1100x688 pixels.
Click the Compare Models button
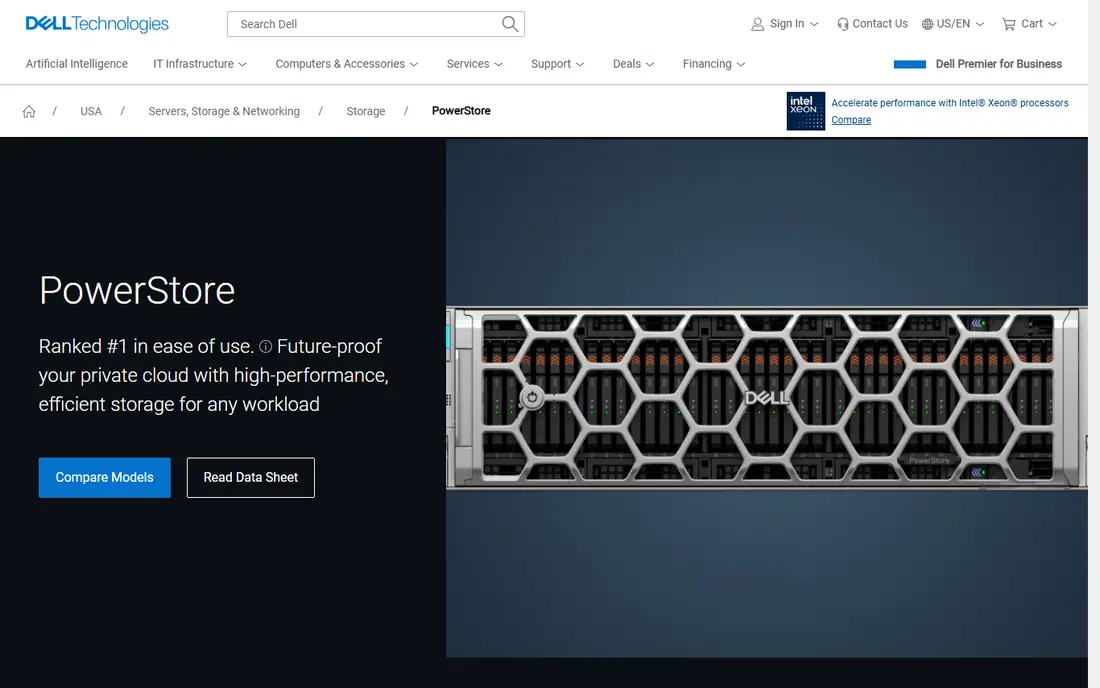click(105, 478)
